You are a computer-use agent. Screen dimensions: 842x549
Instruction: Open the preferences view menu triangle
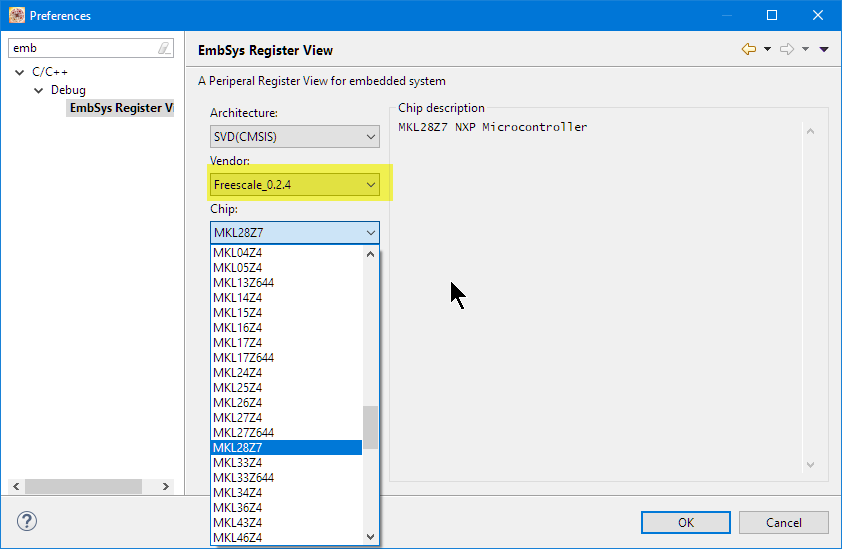(824, 49)
